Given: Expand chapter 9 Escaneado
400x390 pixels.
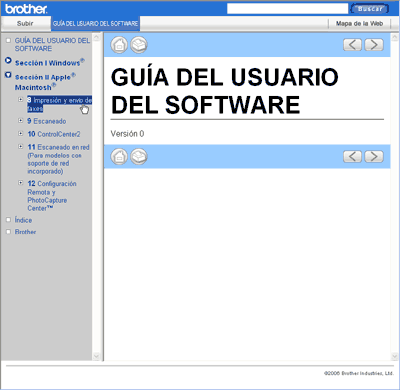Looking at the screenshot, I should [21, 120].
